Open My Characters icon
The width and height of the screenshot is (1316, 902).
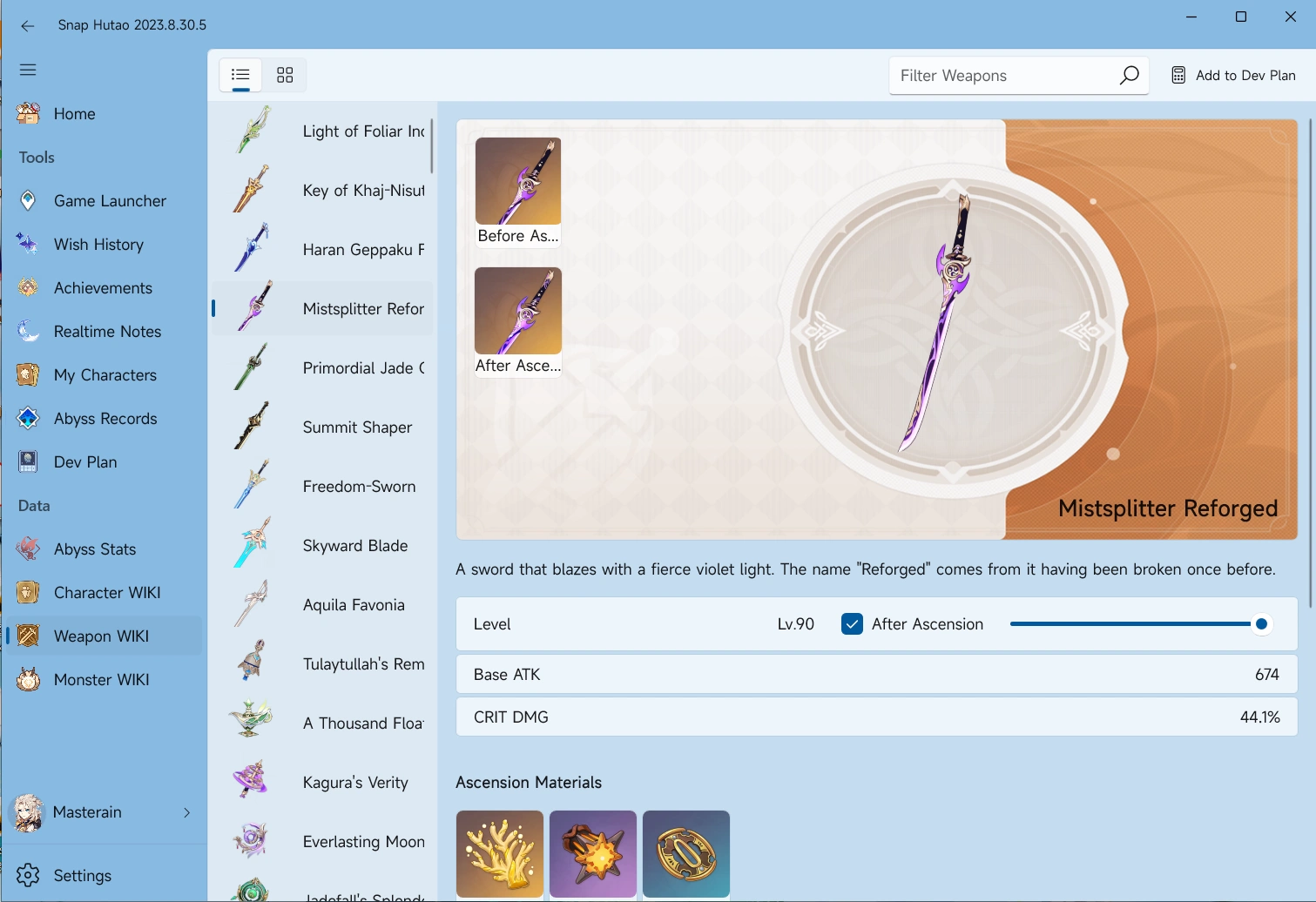coord(28,374)
